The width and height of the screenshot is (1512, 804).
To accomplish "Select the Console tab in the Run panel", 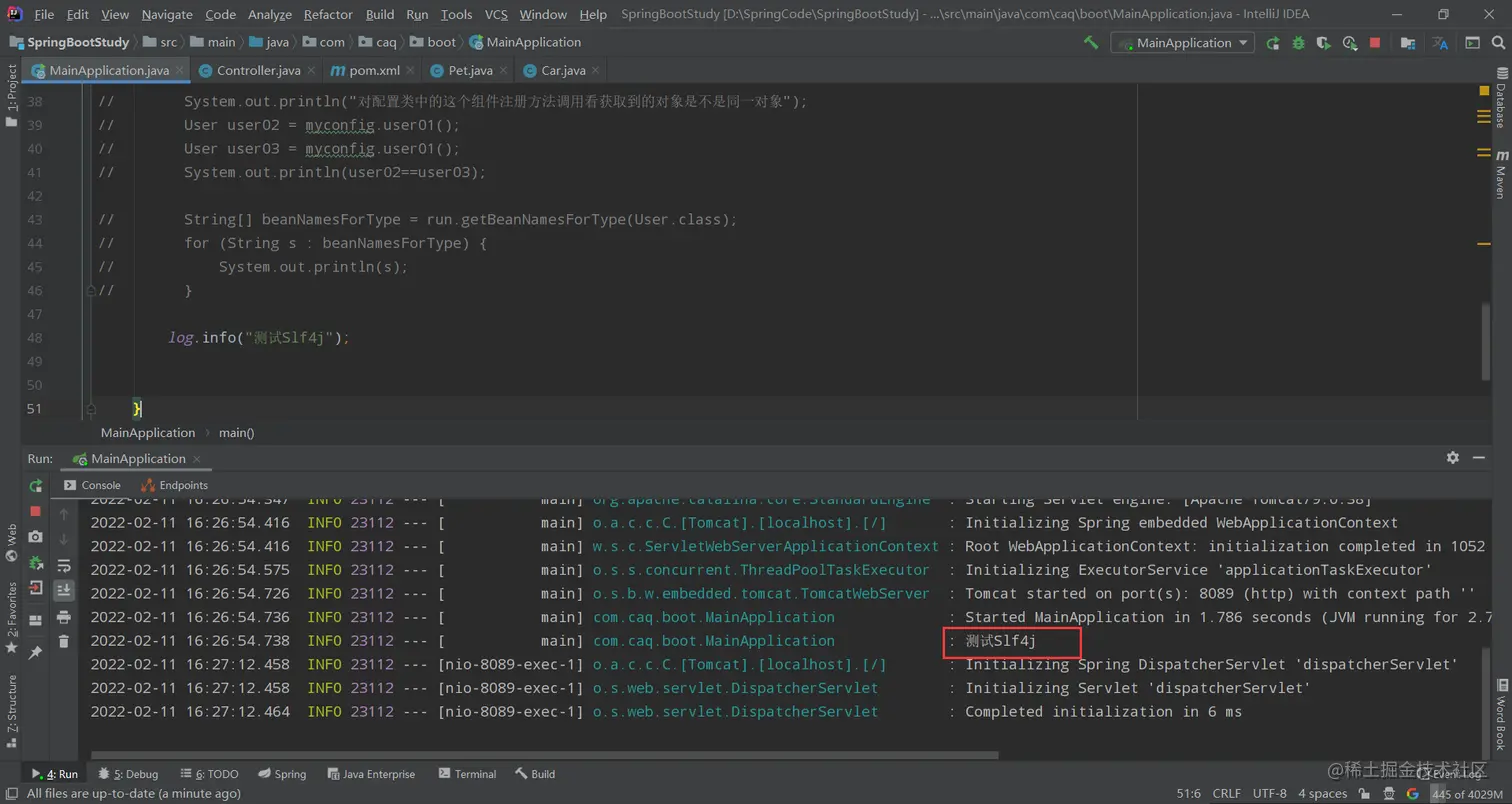I will (x=92, y=485).
